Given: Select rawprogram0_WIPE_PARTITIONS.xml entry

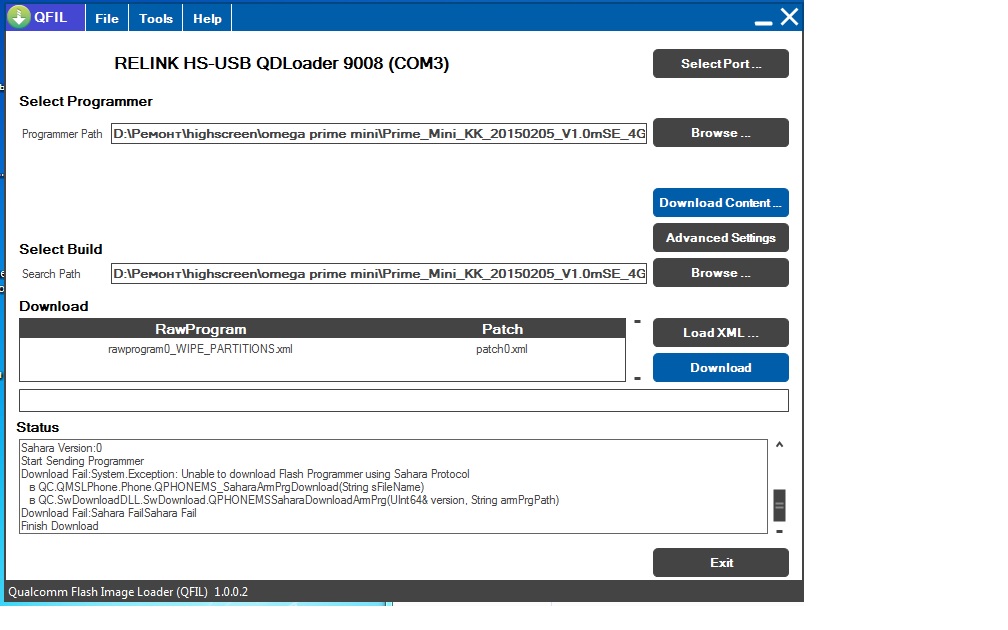Looking at the screenshot, I should pyautogui.click(x=200, y=349).
